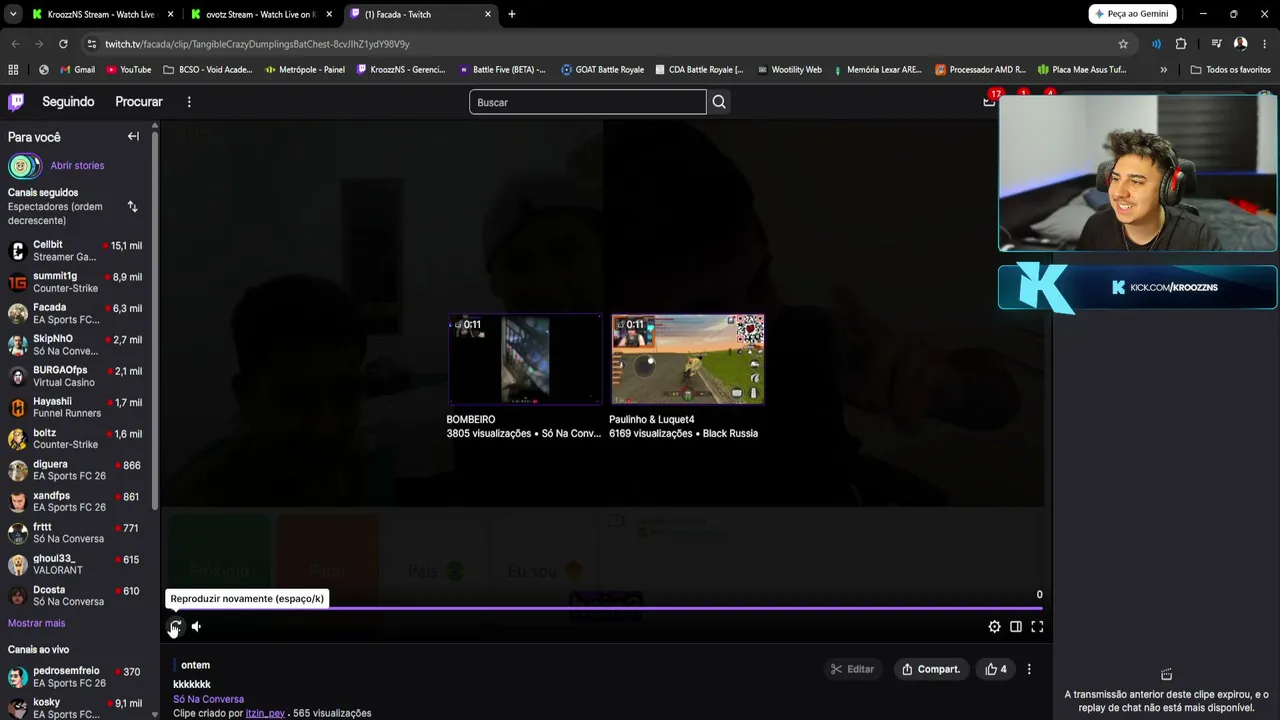Open ghoul33_ channel in sidebar

75,564
